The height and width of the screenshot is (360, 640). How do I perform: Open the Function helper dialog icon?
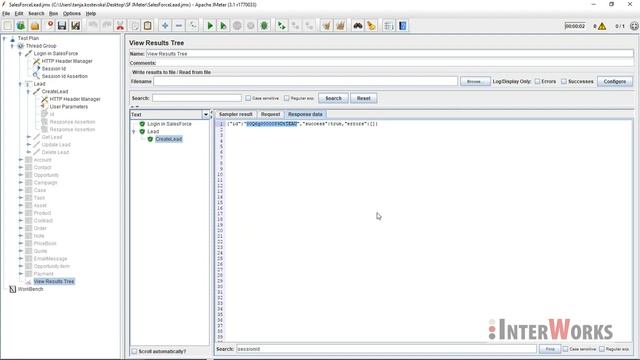389,26
